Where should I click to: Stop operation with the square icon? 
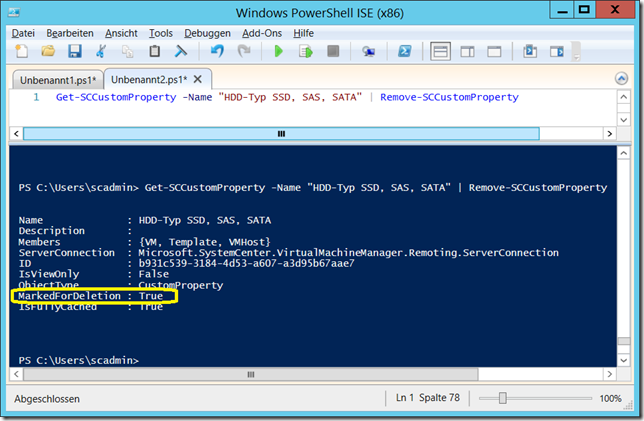click(x=333, y=51)
